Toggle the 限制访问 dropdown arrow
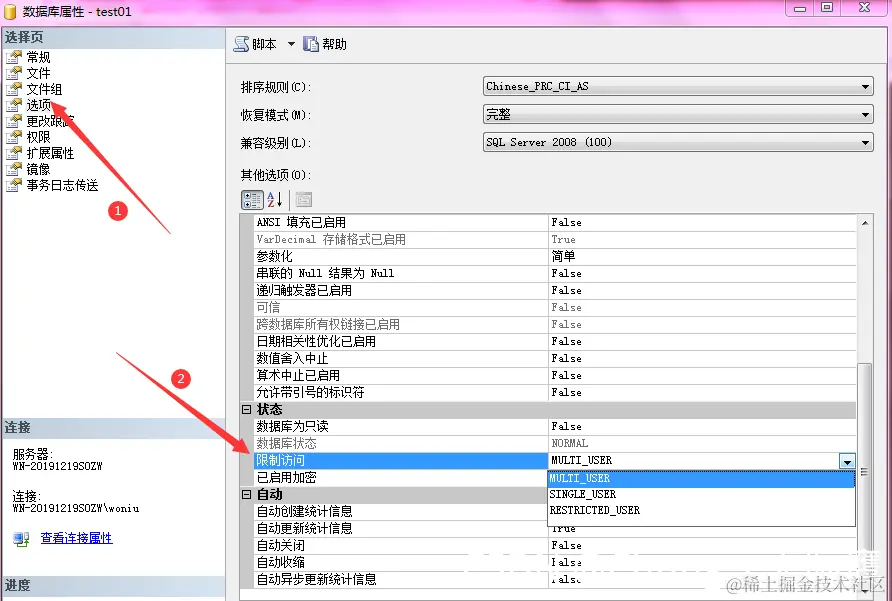 coord(847,461)
